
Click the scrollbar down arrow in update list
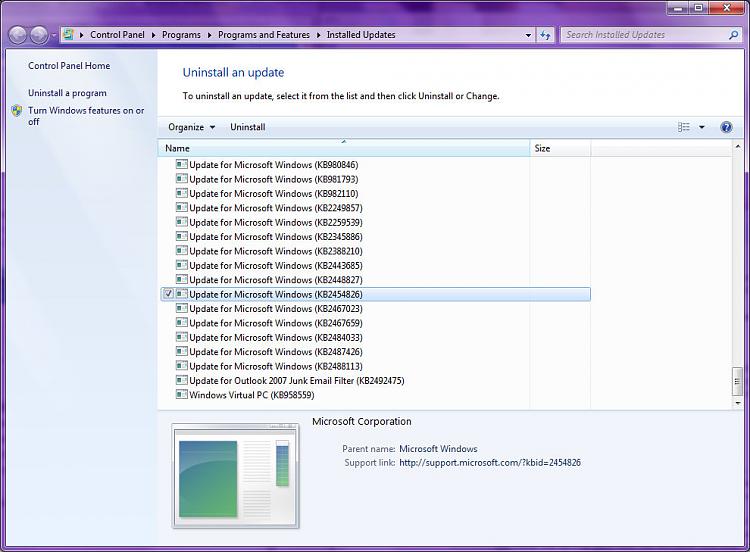point(737,403)
